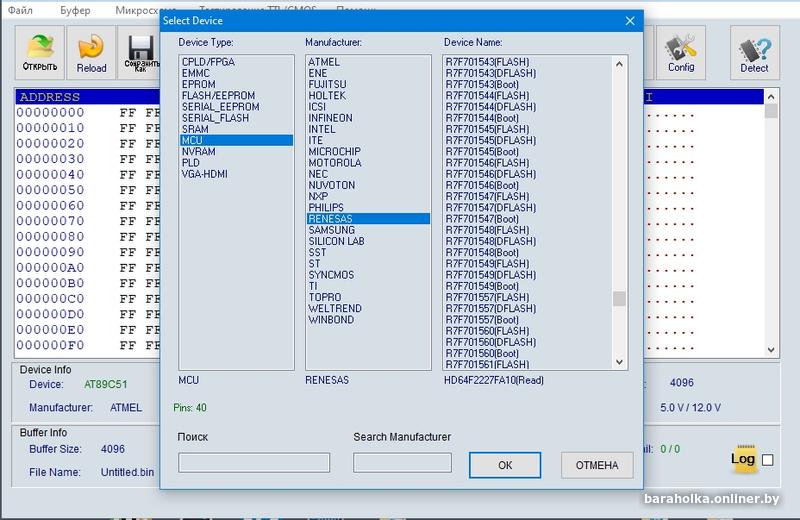
Task: Click down arrow of hex view scrollbar
Action: [x=771, y=350]
